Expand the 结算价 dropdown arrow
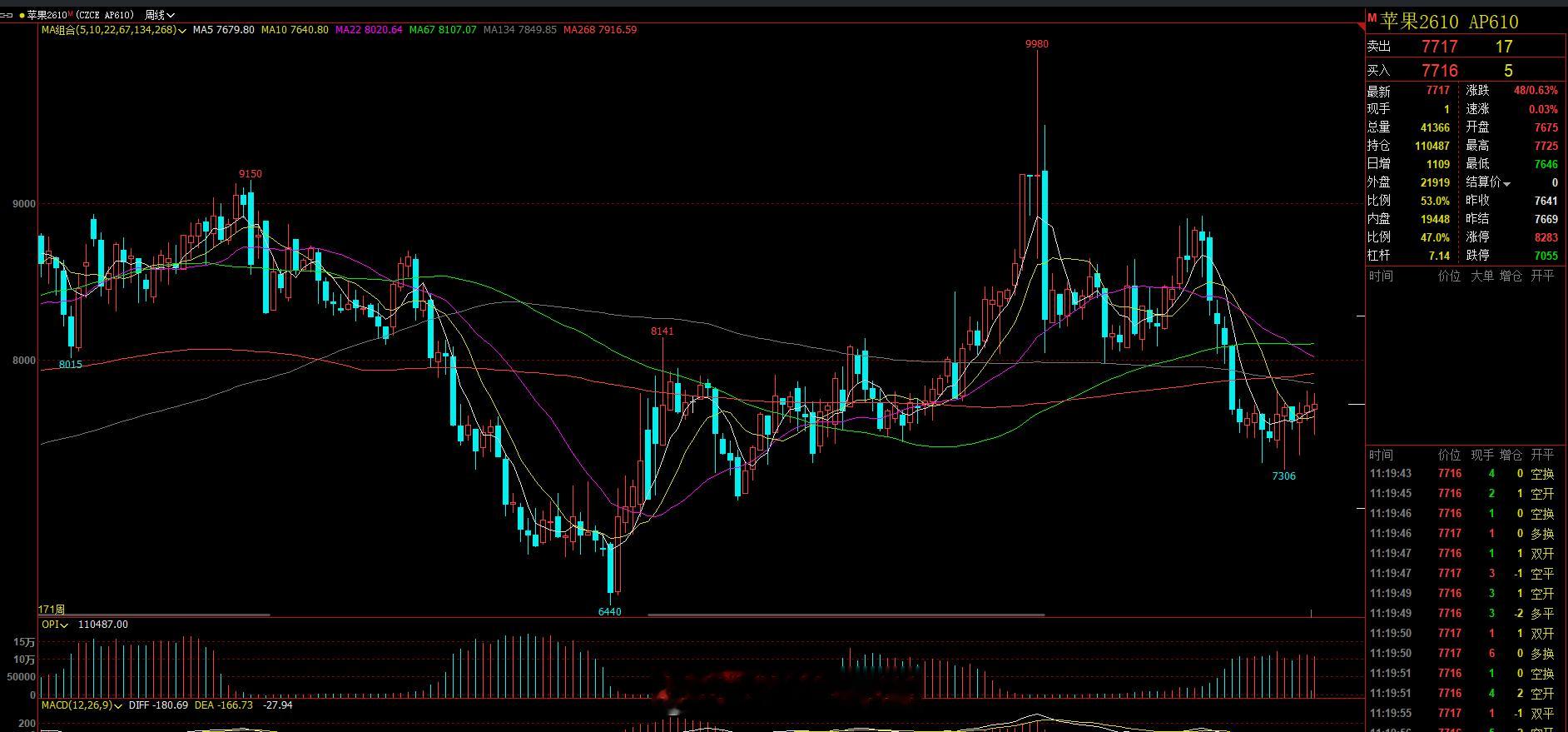Screen dimensions: 1568x732 pos(1506,183)
